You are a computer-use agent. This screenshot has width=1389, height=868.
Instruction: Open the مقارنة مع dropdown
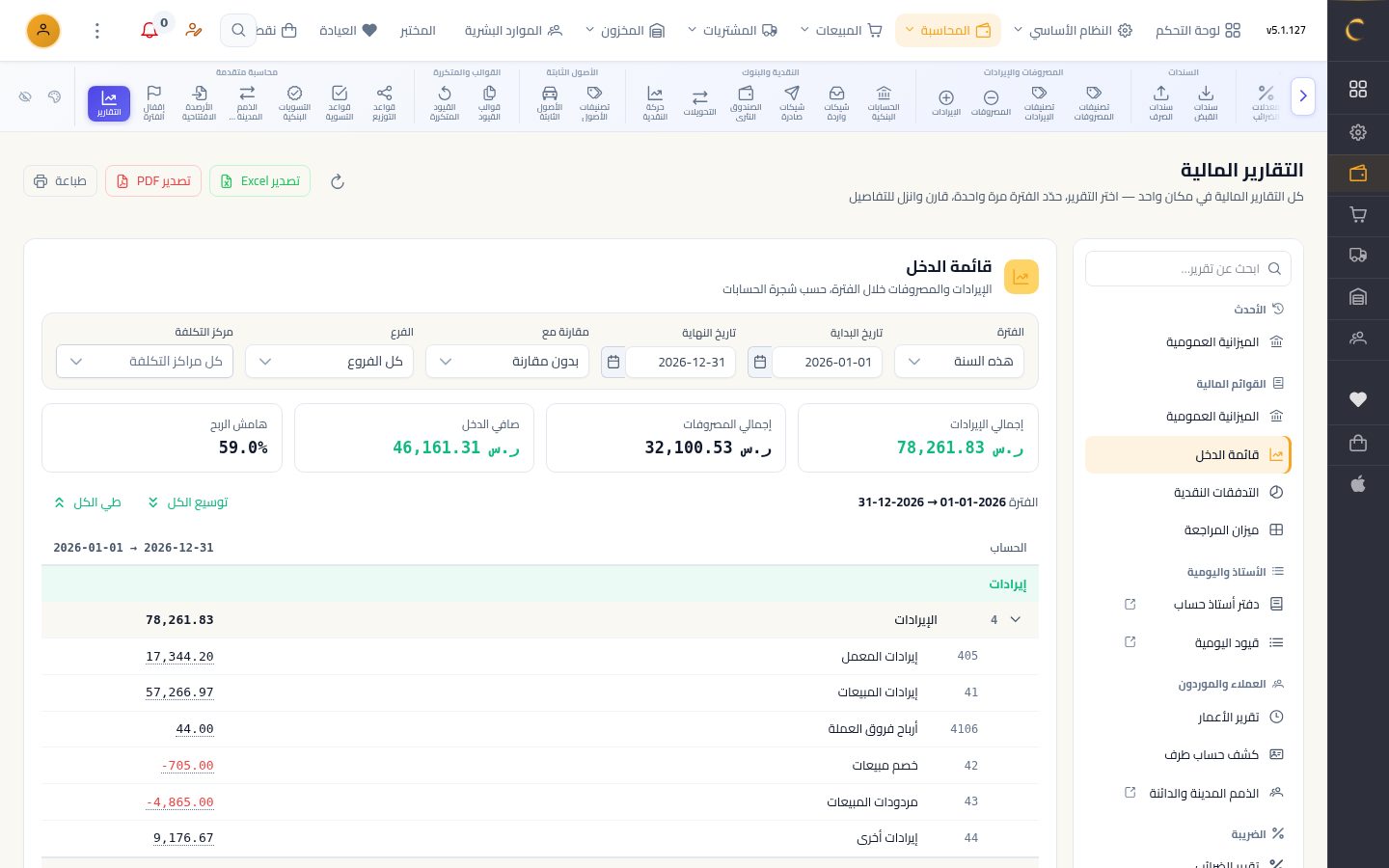[x=507, y=362]
